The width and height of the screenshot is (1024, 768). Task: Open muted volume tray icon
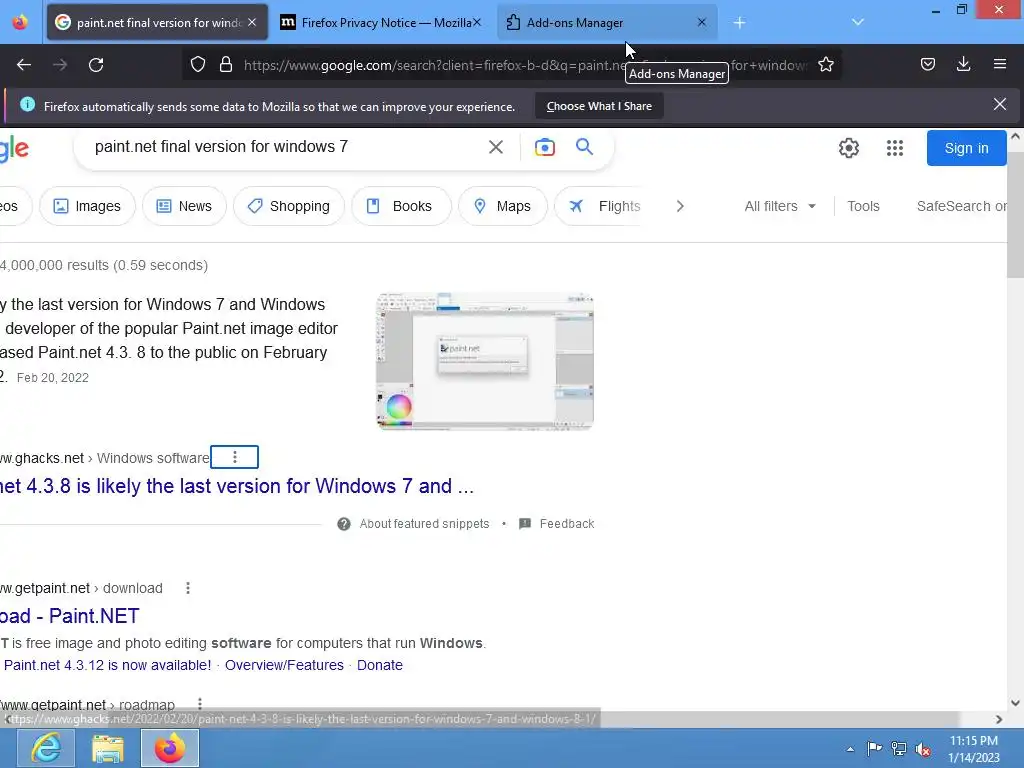(923, 749)
